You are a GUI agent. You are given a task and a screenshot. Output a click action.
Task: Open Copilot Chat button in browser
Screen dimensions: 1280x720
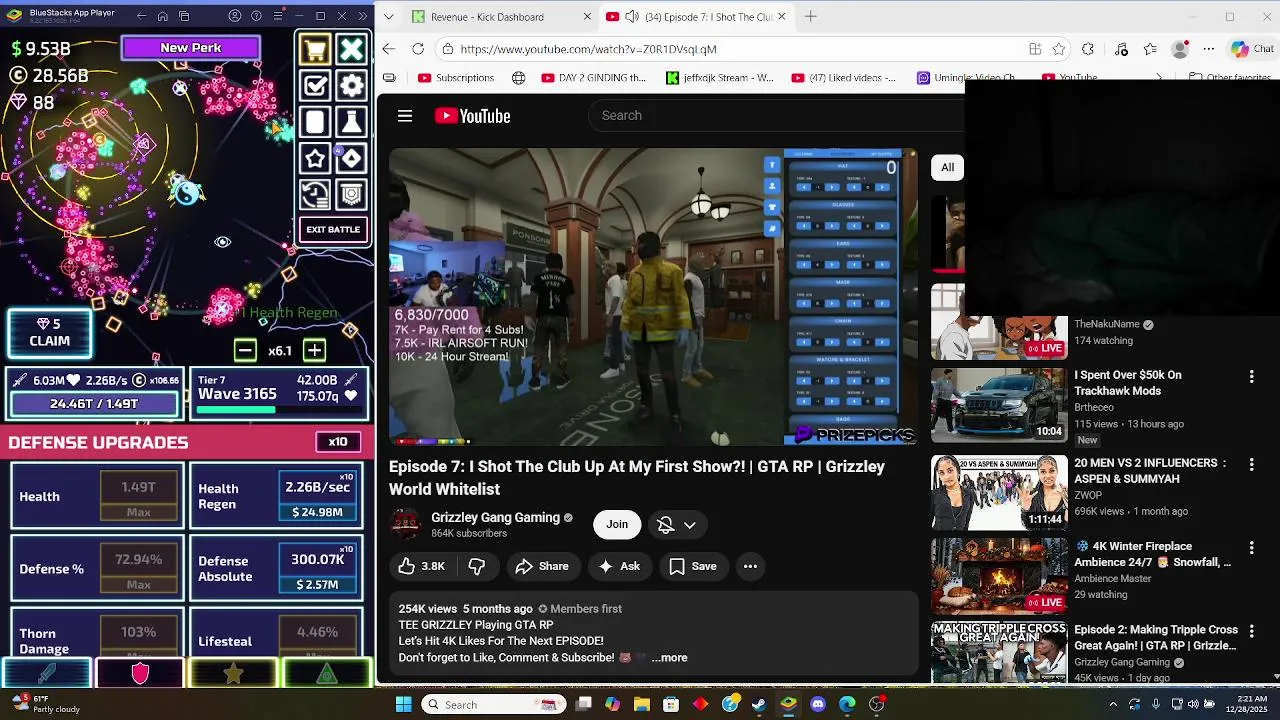[1253, 49]
